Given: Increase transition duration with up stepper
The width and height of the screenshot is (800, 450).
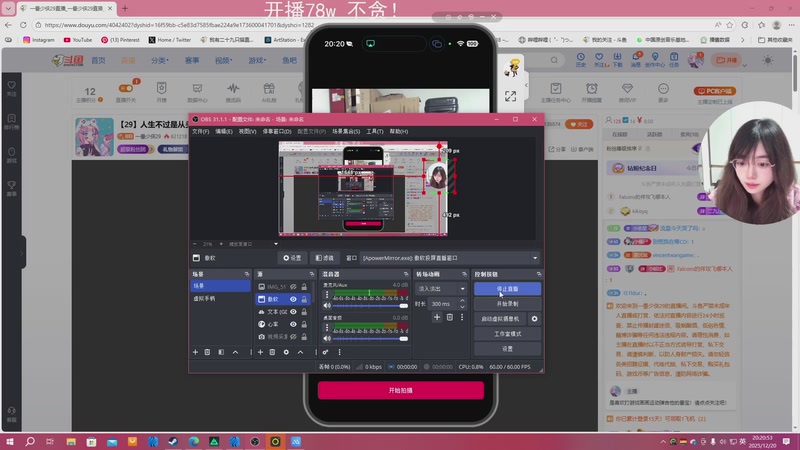Looking at the screenshot, I should pyautogui.click(x=462, y=301).
